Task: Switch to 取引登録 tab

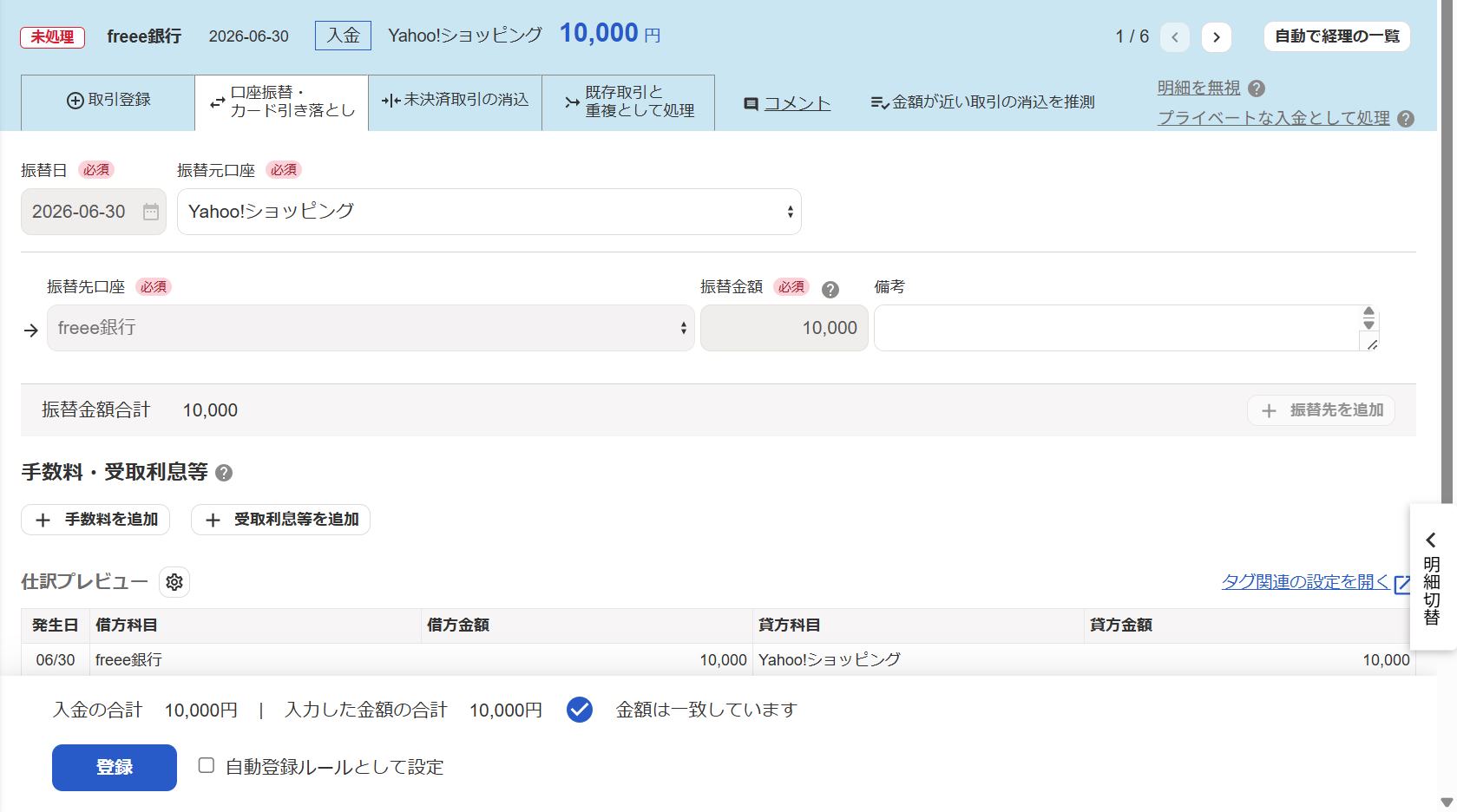Action: tap(108, 101)
